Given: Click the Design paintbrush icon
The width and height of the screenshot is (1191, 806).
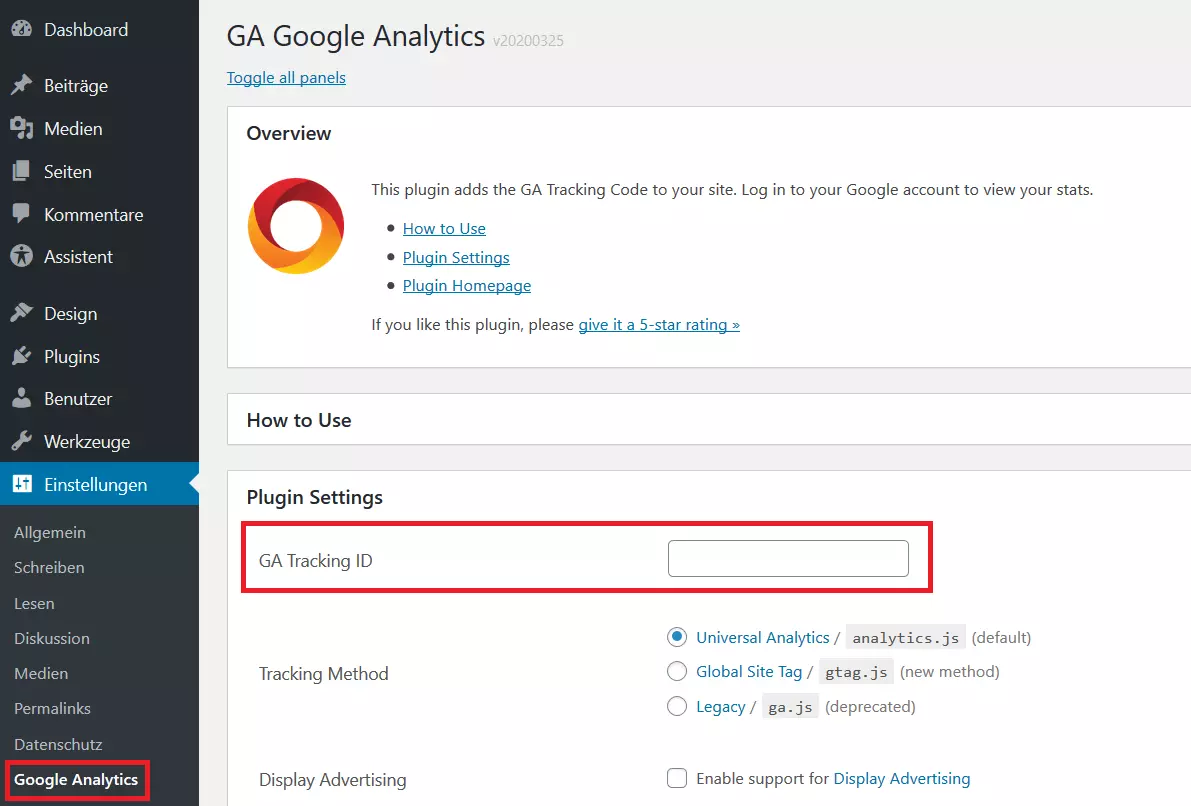Looking at the screenshot, I should click(22, 313).
